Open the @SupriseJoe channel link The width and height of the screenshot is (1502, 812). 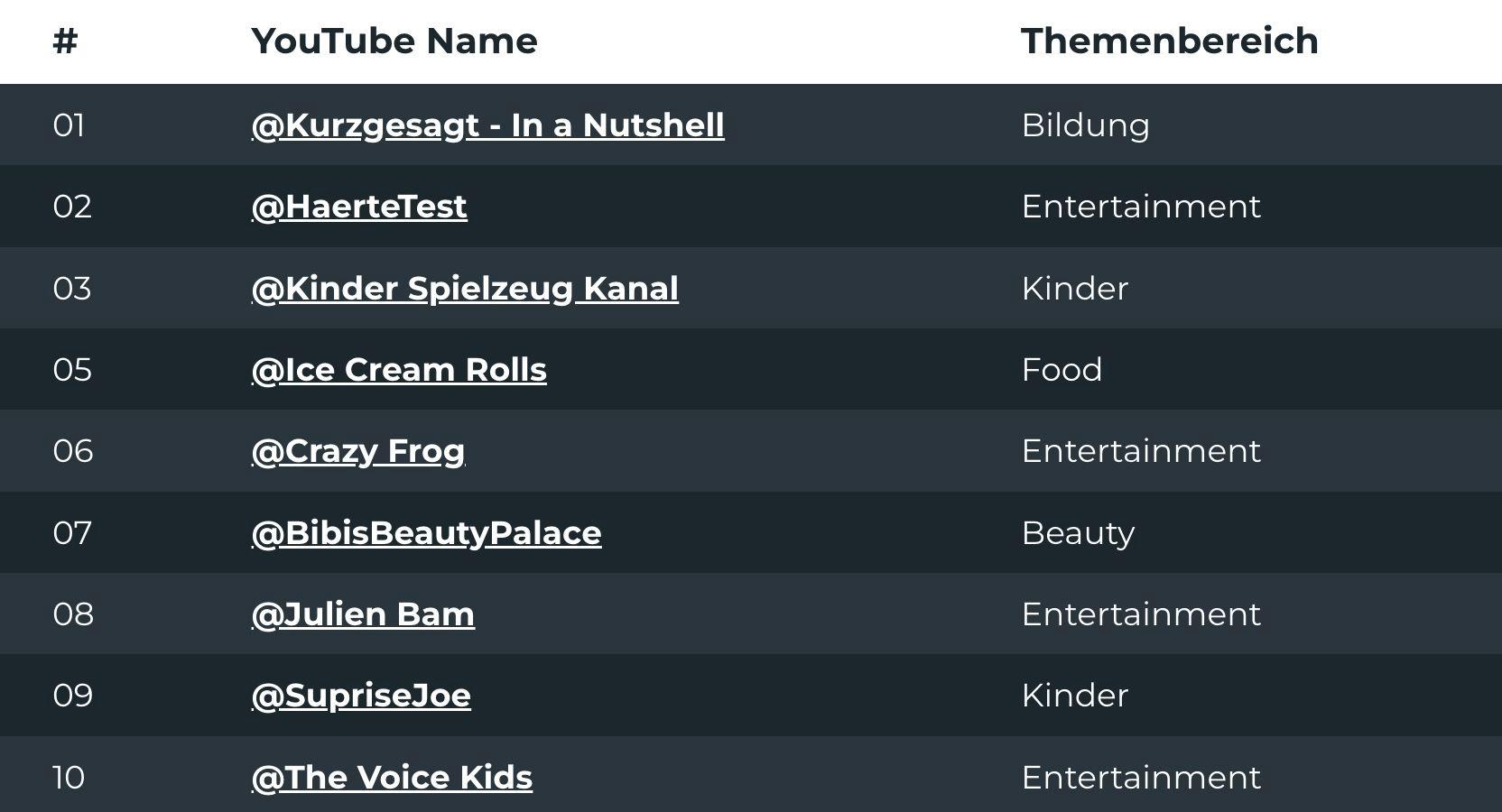361,696
